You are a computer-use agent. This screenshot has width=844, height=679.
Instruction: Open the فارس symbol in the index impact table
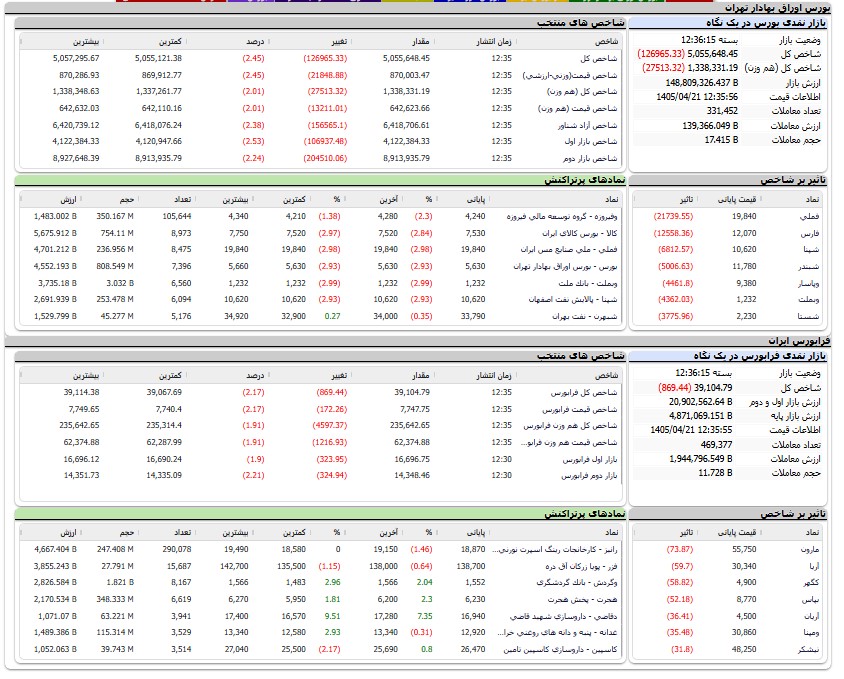810,233
